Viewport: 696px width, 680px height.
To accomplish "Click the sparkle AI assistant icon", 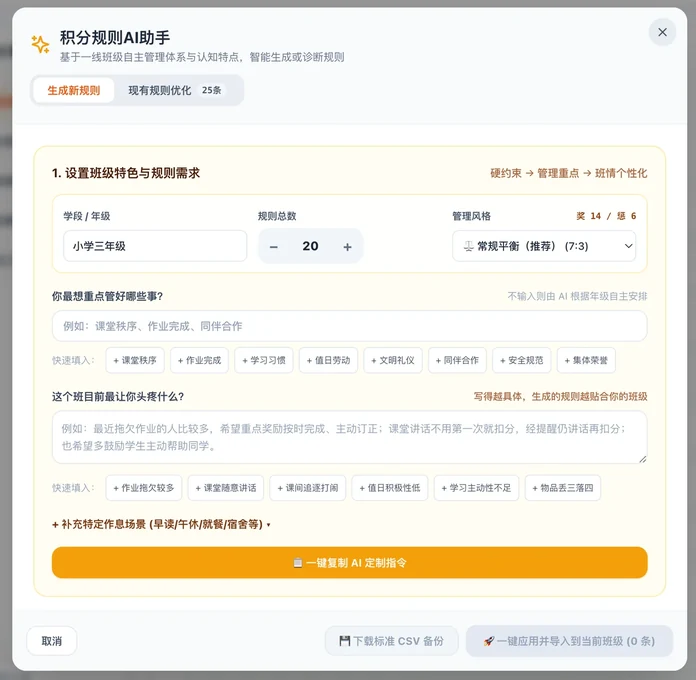I will pos(40,44).
